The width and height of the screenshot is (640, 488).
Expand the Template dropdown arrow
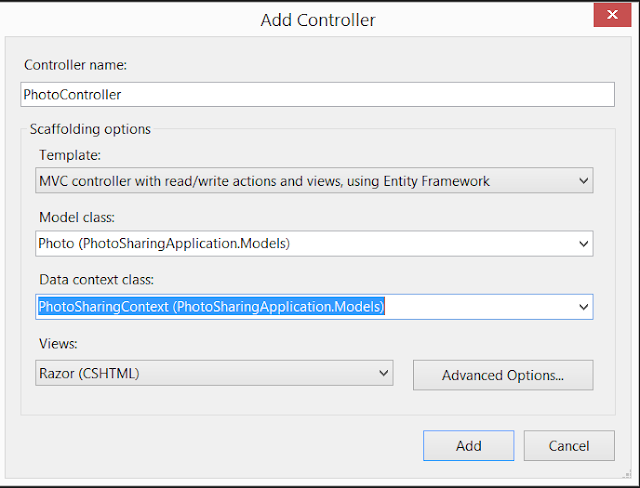click(584, 180)
